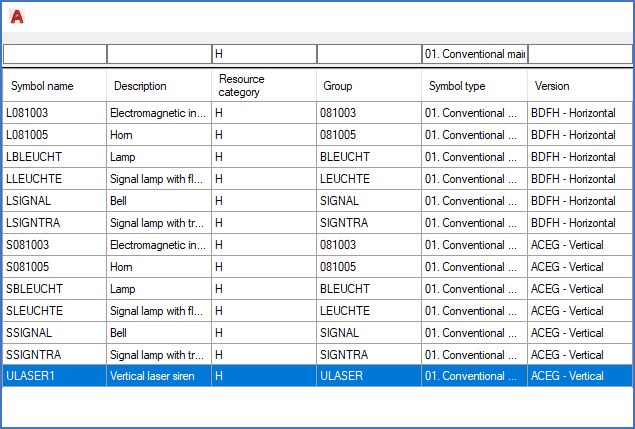635x429 pixels.
Task: Click Horn description in the L081005 row
Action: pyautogui.click(x=159, y=135)
